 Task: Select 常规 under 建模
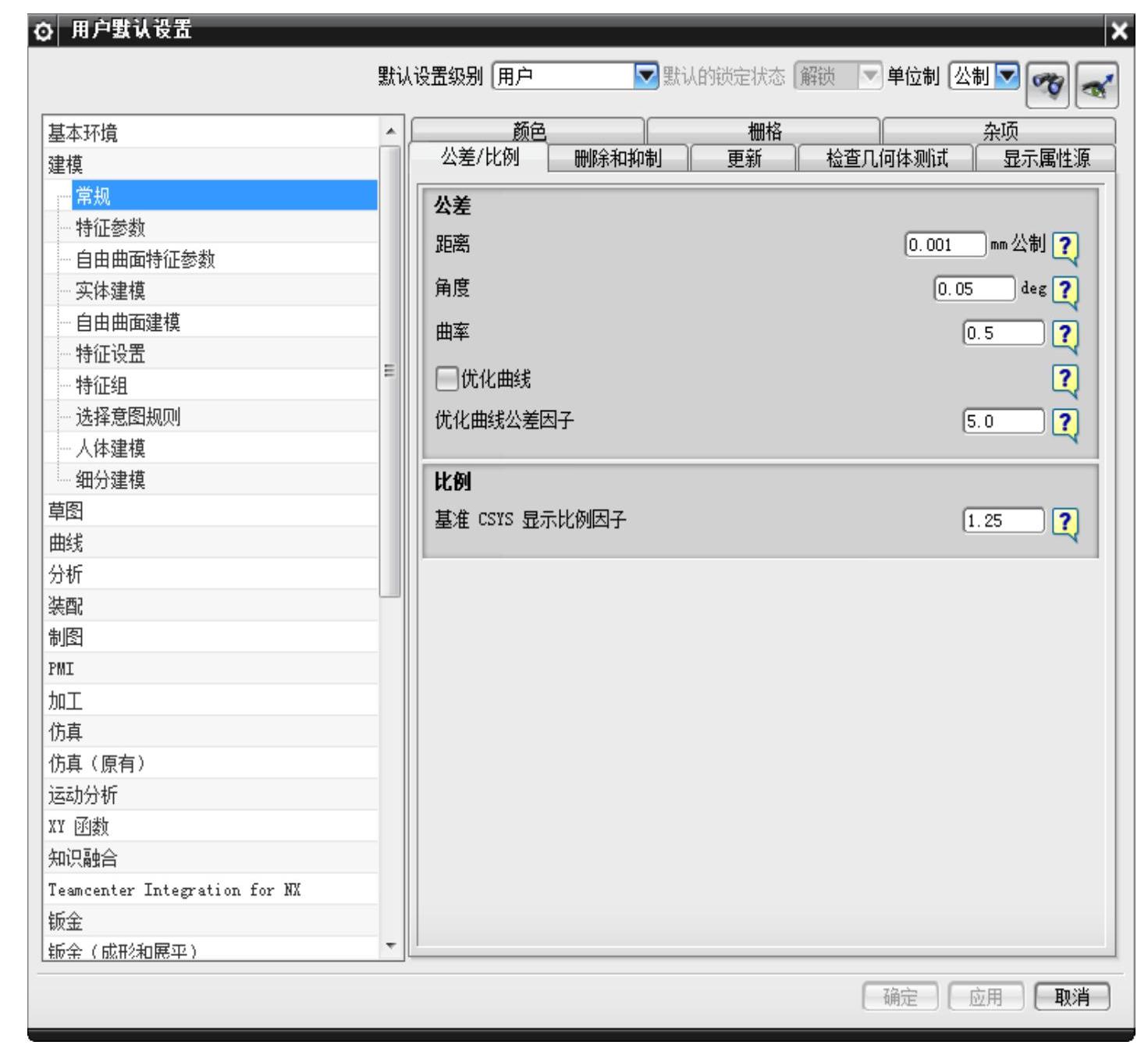[x=225, y=195]
